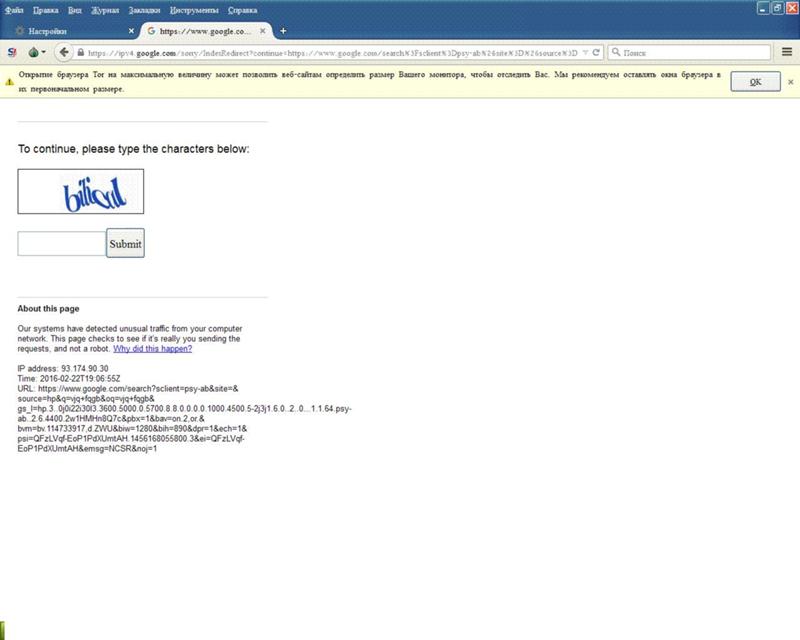800x640 pixels.
Task: Click OK in the Tor warning bar
Action: (756, 82)
